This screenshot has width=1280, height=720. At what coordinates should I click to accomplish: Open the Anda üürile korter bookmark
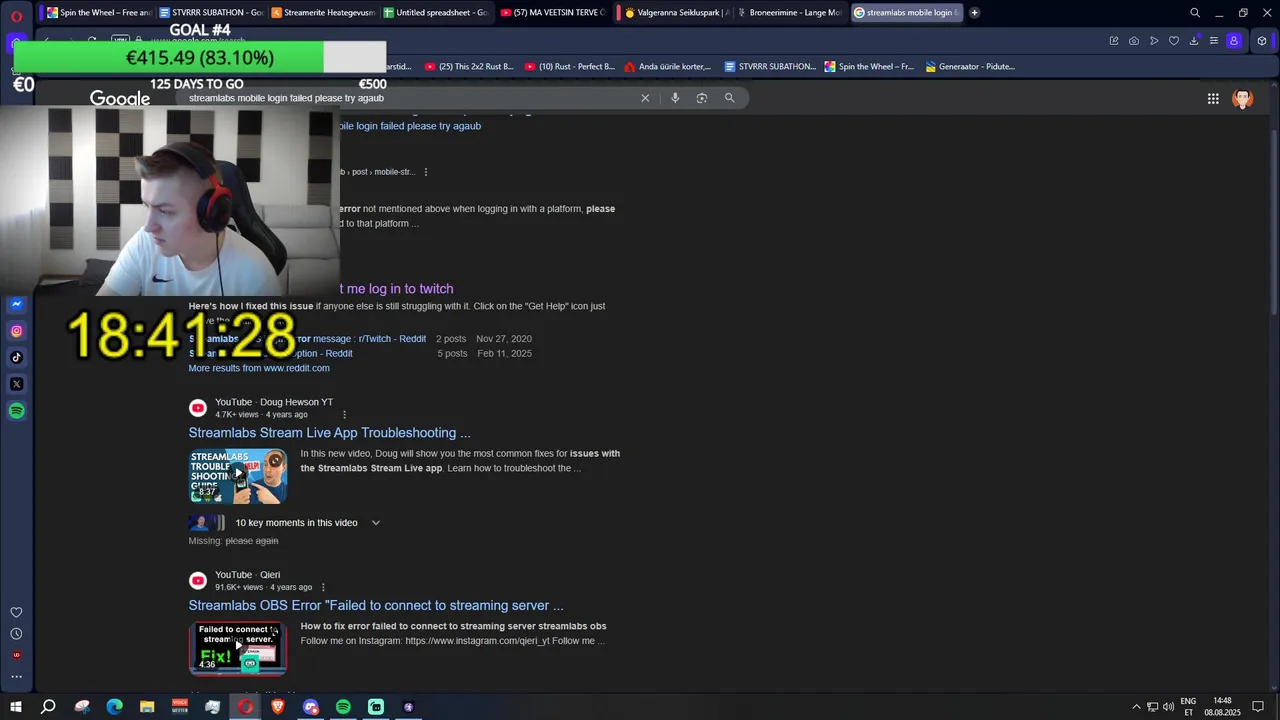point(667,67)
